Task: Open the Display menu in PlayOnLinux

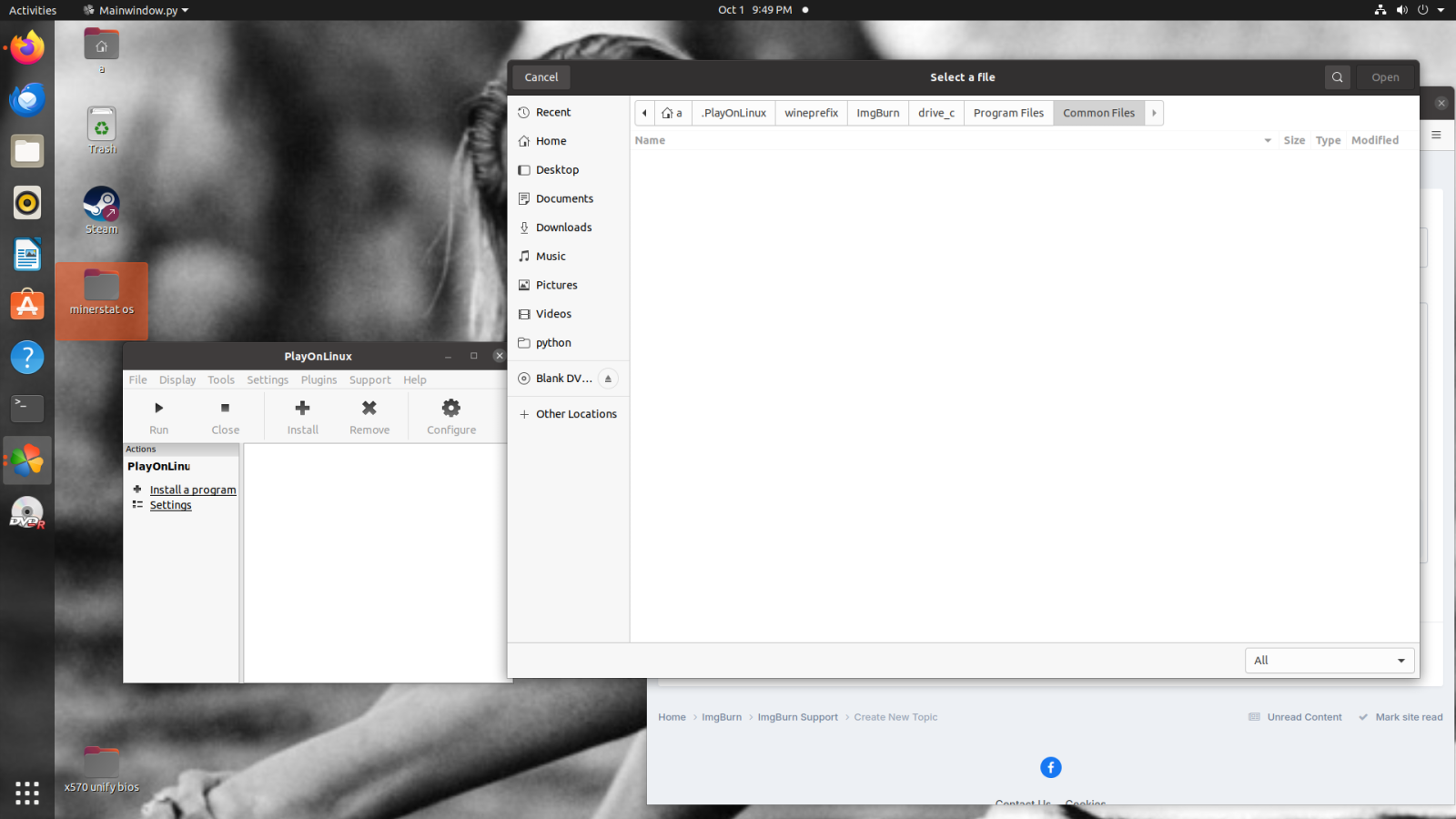Action: [177, 379]
